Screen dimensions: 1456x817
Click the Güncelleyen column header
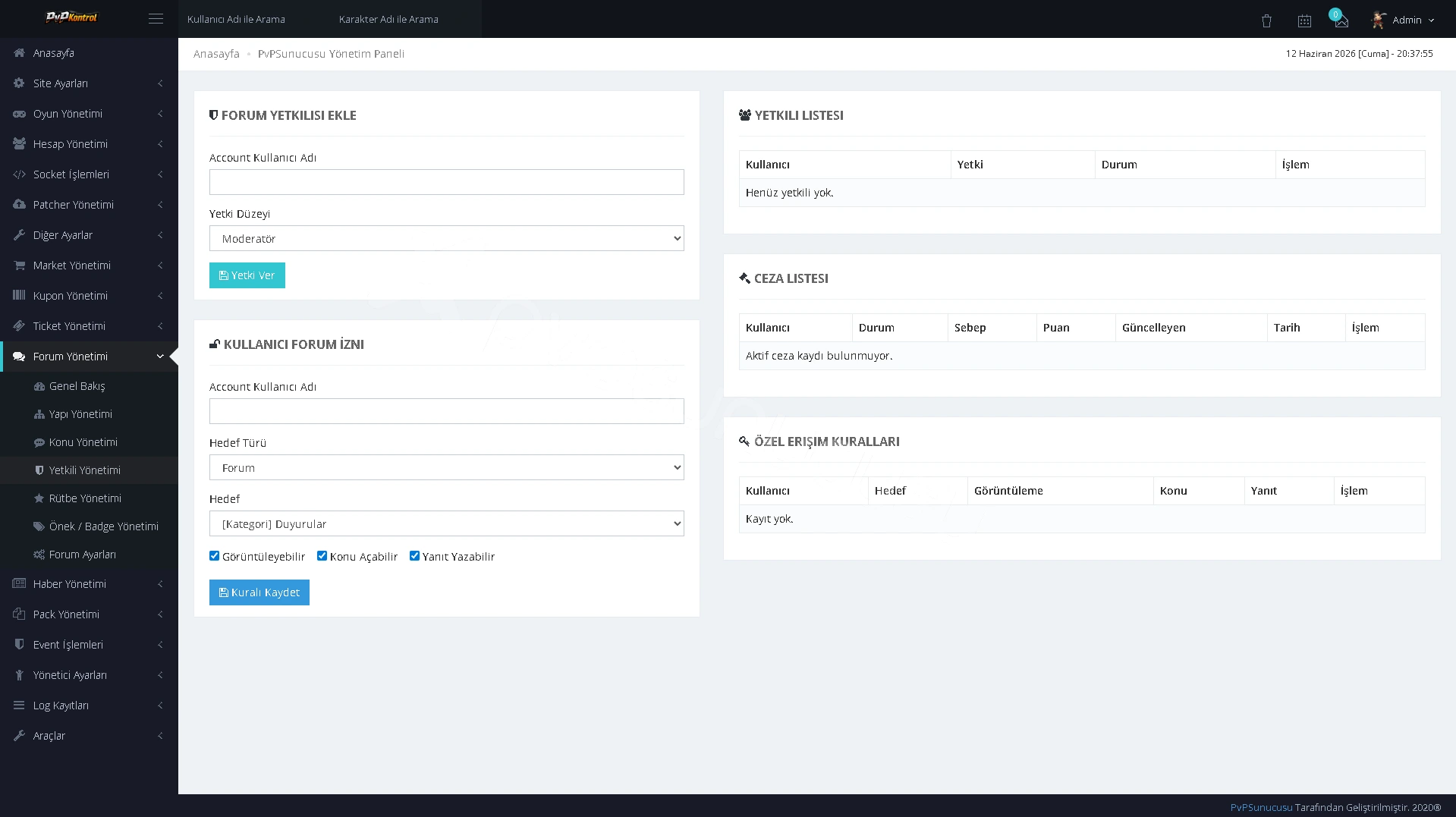1191,328
